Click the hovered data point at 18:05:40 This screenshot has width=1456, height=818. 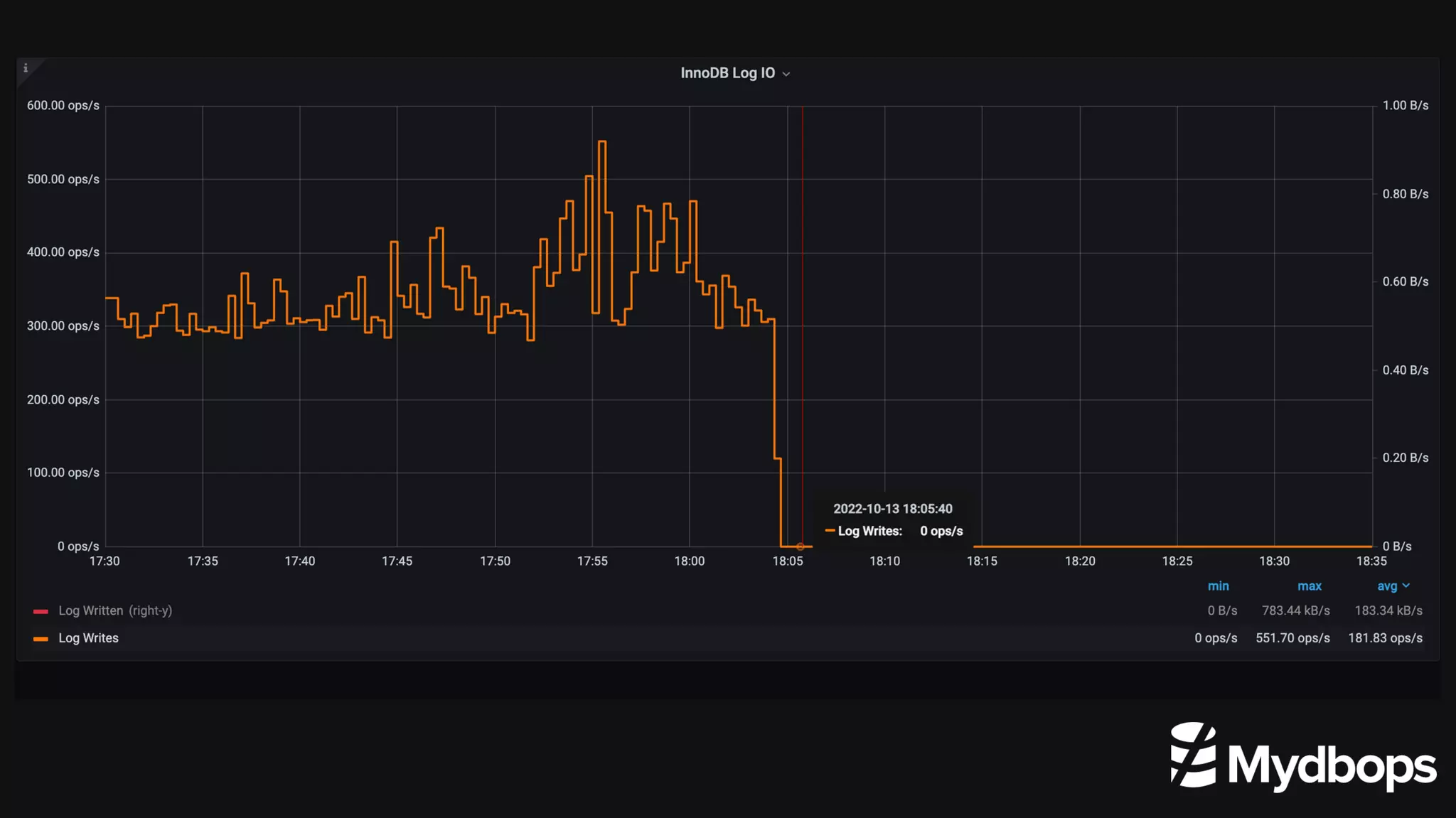(x=801, y=547)
